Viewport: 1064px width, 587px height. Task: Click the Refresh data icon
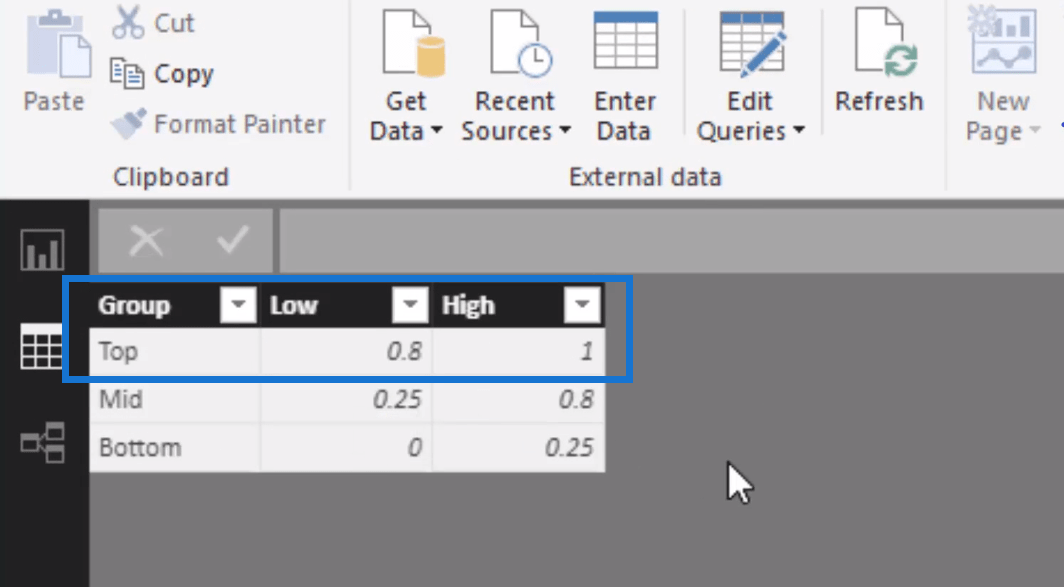click(x=879, y=46)
